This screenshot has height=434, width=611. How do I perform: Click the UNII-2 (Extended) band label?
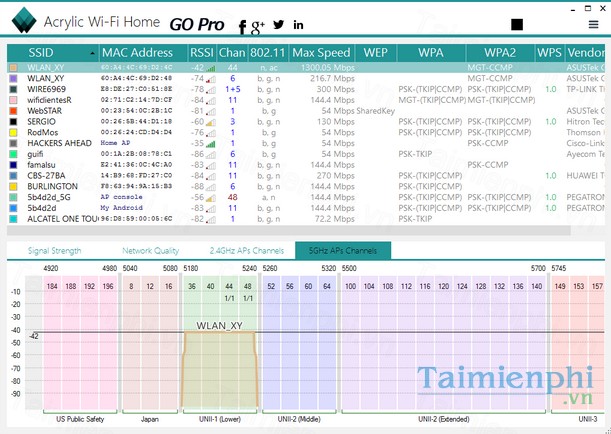tap(443, 420)
